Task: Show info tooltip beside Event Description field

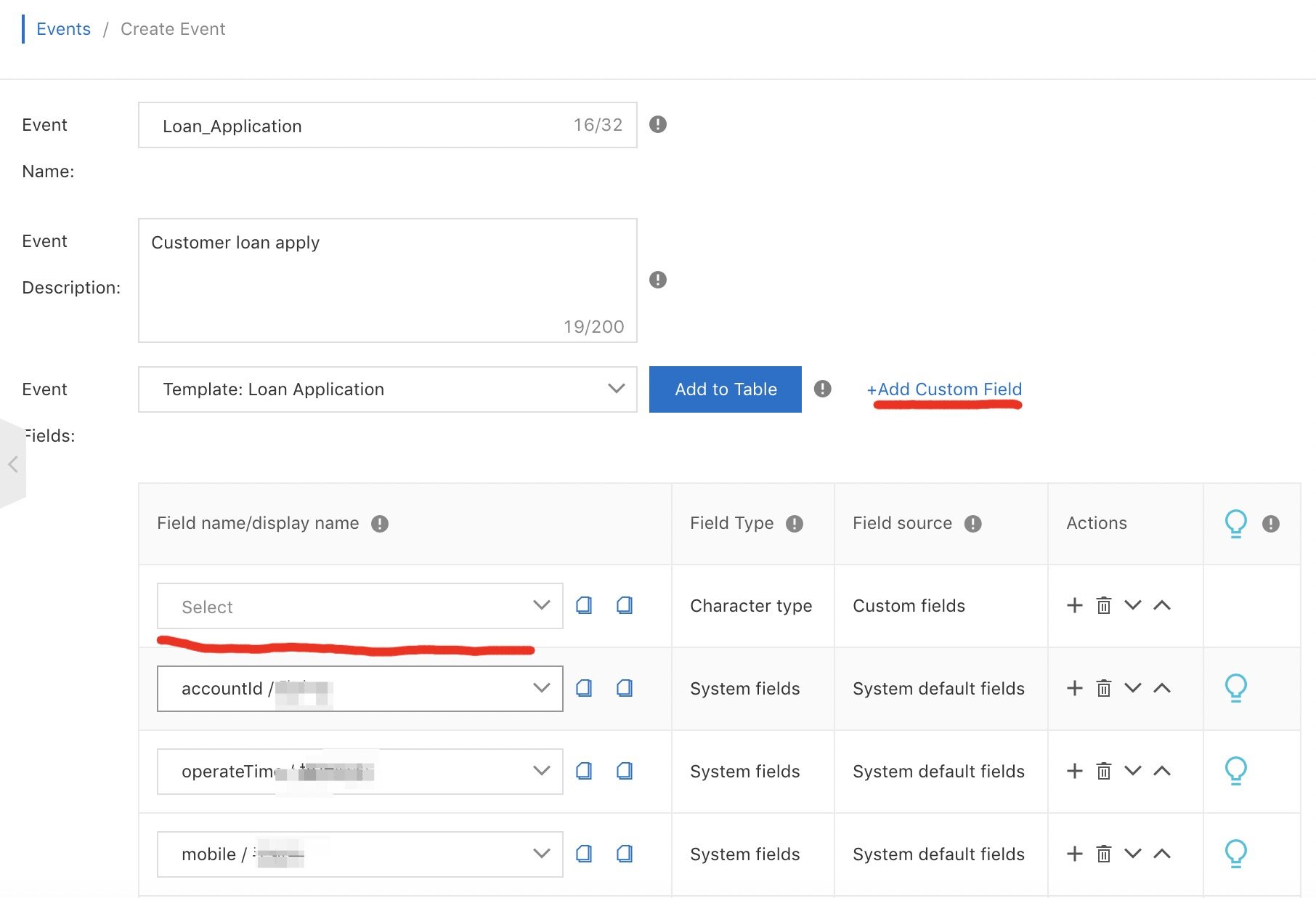Action: pos(658,280)
